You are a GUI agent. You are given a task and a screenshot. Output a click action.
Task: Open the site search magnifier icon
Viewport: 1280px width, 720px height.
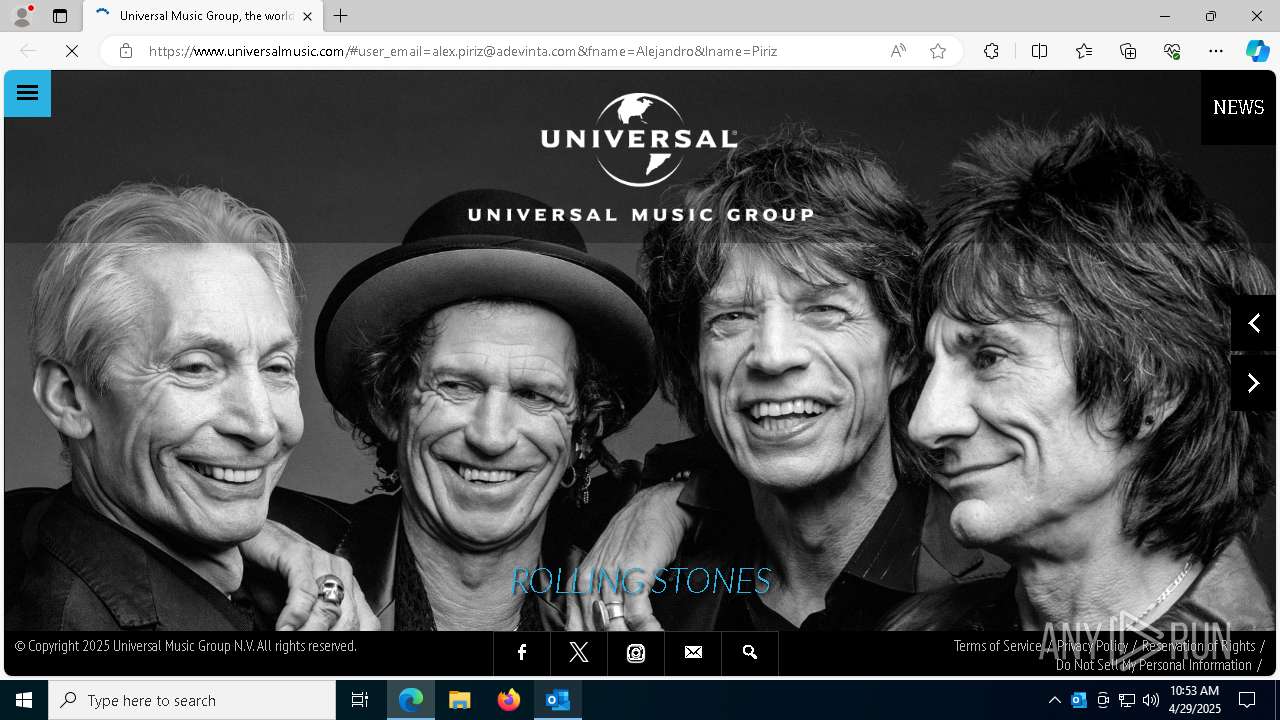750,653
